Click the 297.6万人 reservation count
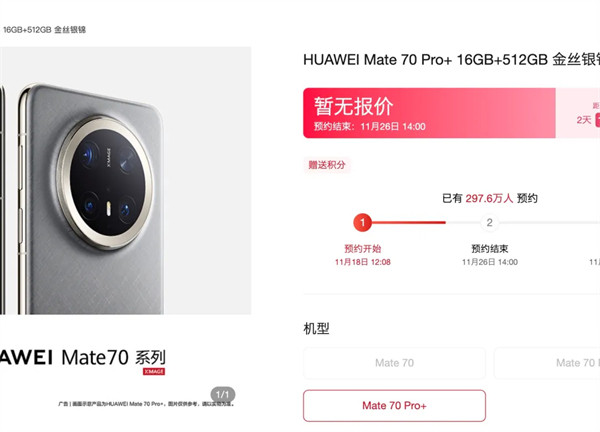 [489, 198]
